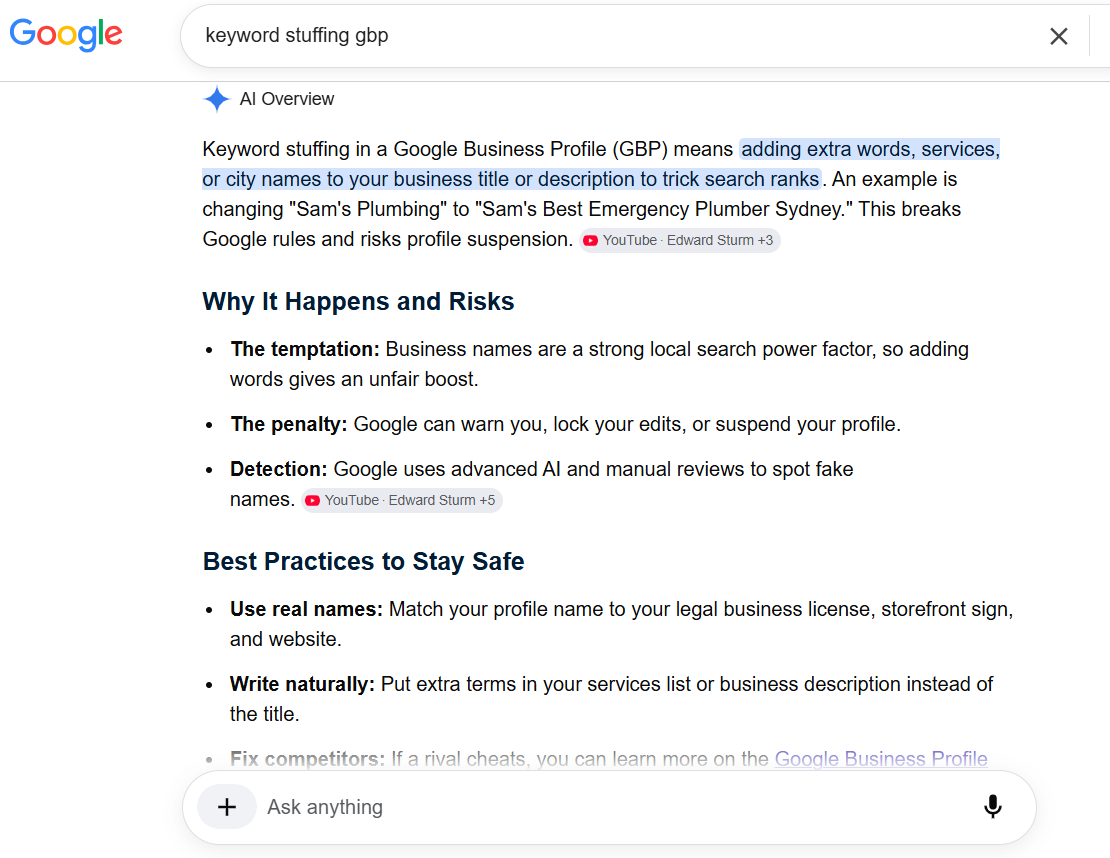Select the bold 'The temptation:' text
The image size is (1110, 858).
(x=305, y=349)
